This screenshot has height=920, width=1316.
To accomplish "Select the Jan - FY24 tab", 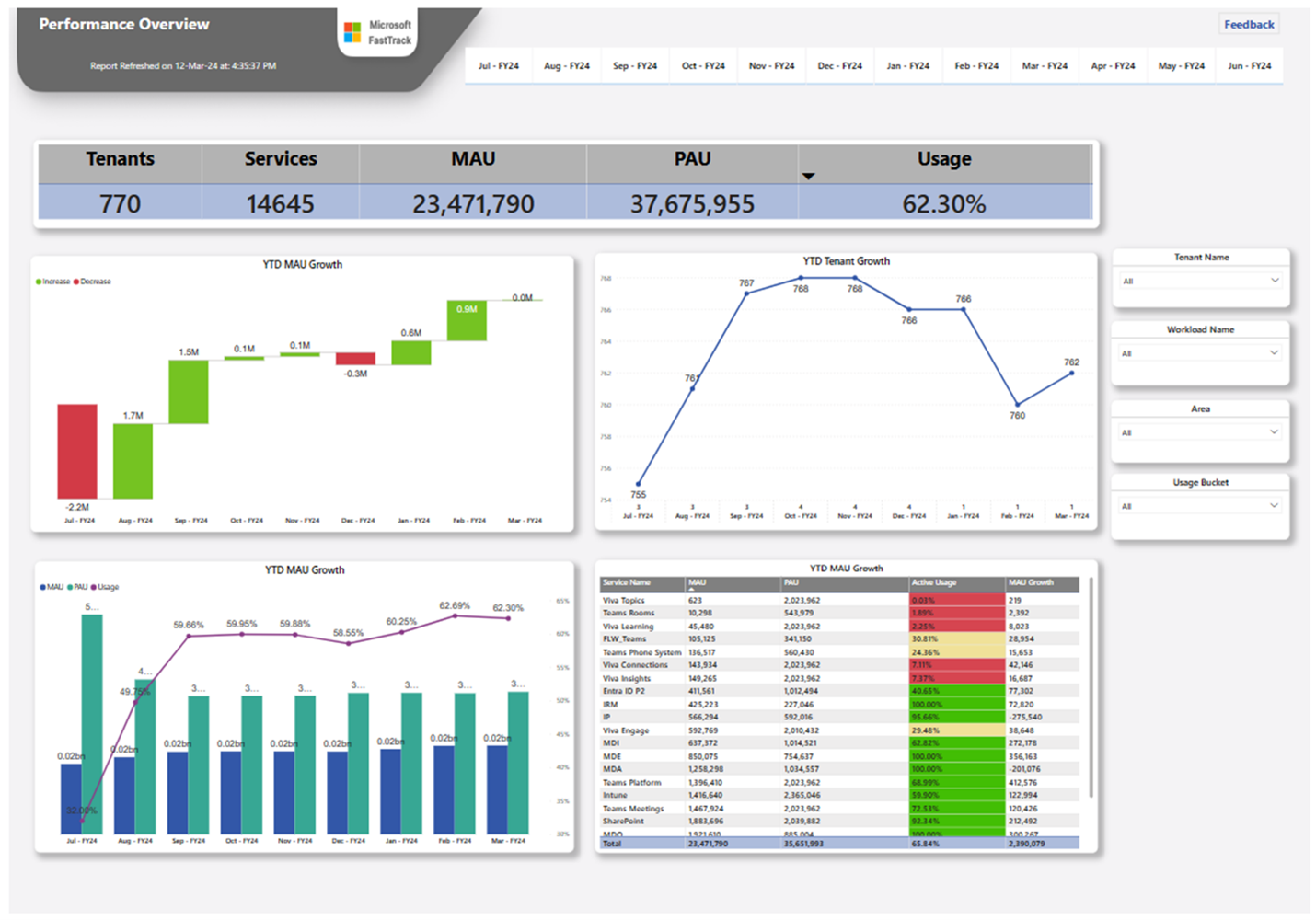I will click(x=908, y=66).
